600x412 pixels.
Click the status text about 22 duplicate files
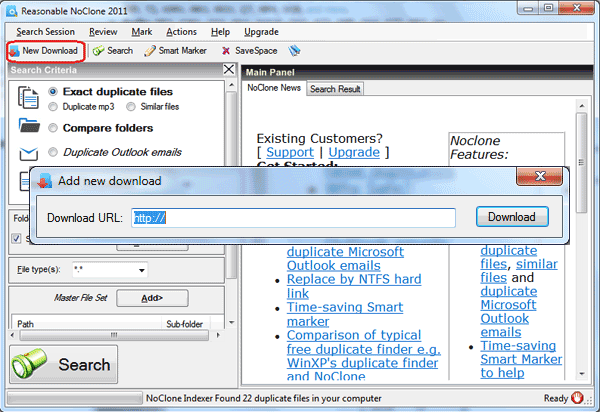click(264, 398)
